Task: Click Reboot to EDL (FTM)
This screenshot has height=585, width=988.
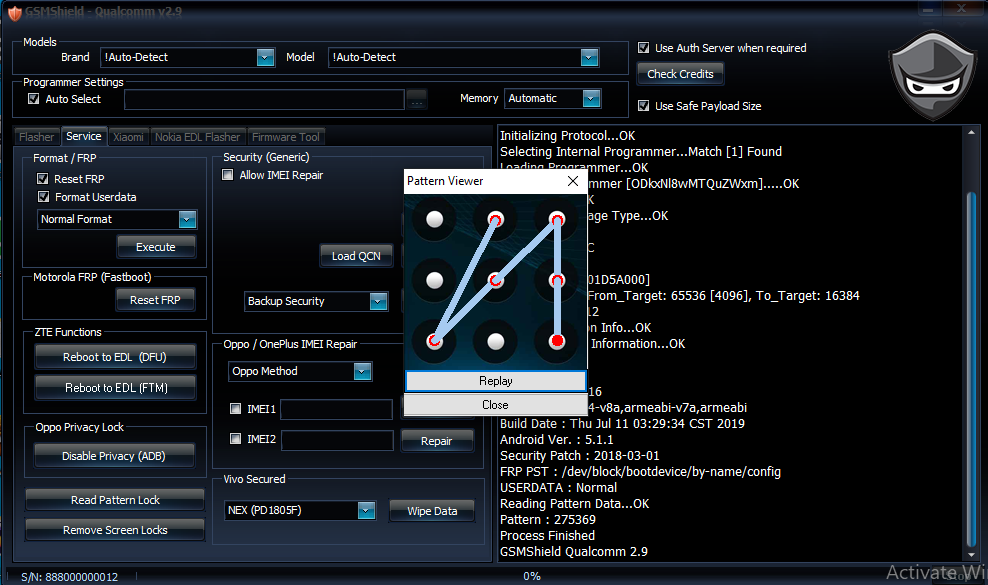Action: [x=116, y=388]
